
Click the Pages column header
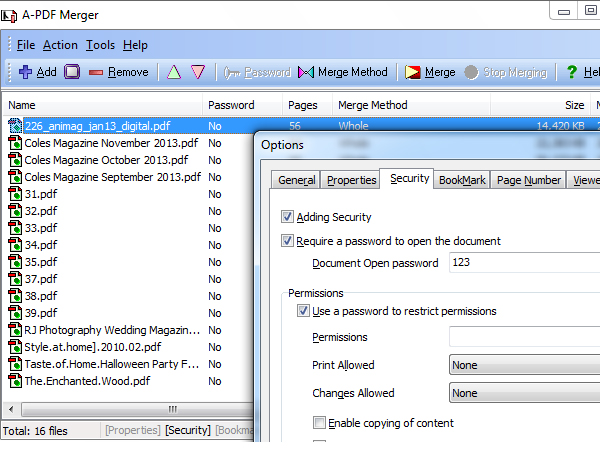click(x=308, y=105)
